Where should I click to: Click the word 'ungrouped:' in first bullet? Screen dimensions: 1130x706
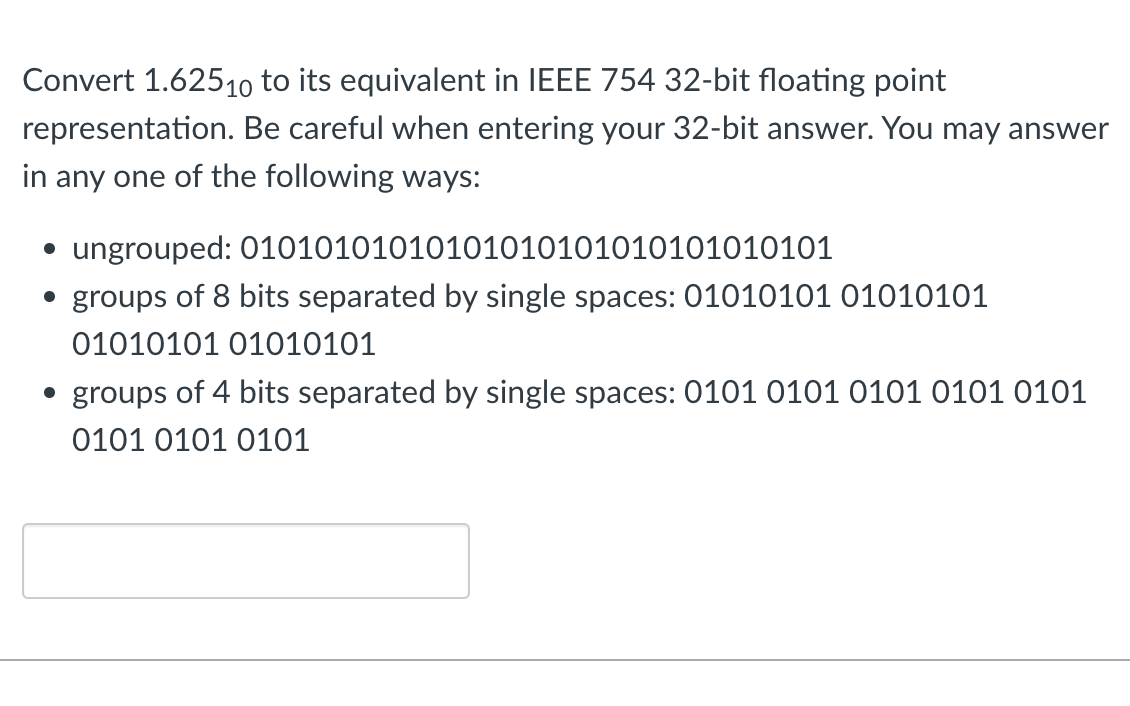(x=152, y=249)
